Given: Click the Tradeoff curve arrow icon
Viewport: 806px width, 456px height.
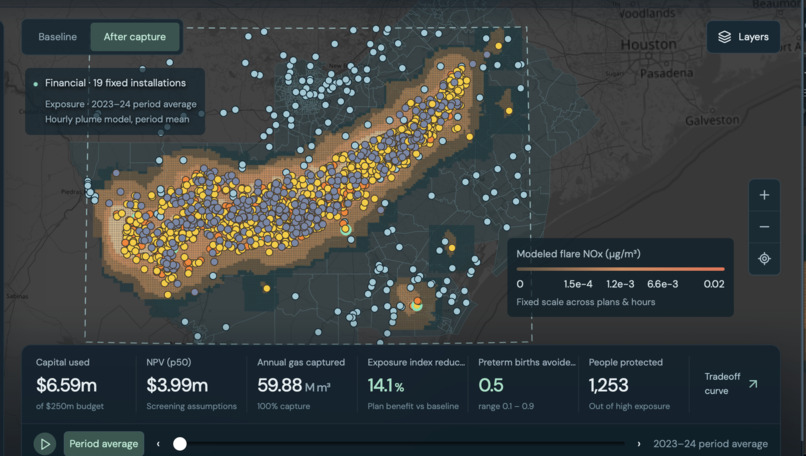Looking at the screenshot, I should pyautogui.click(x=753, y=384).
